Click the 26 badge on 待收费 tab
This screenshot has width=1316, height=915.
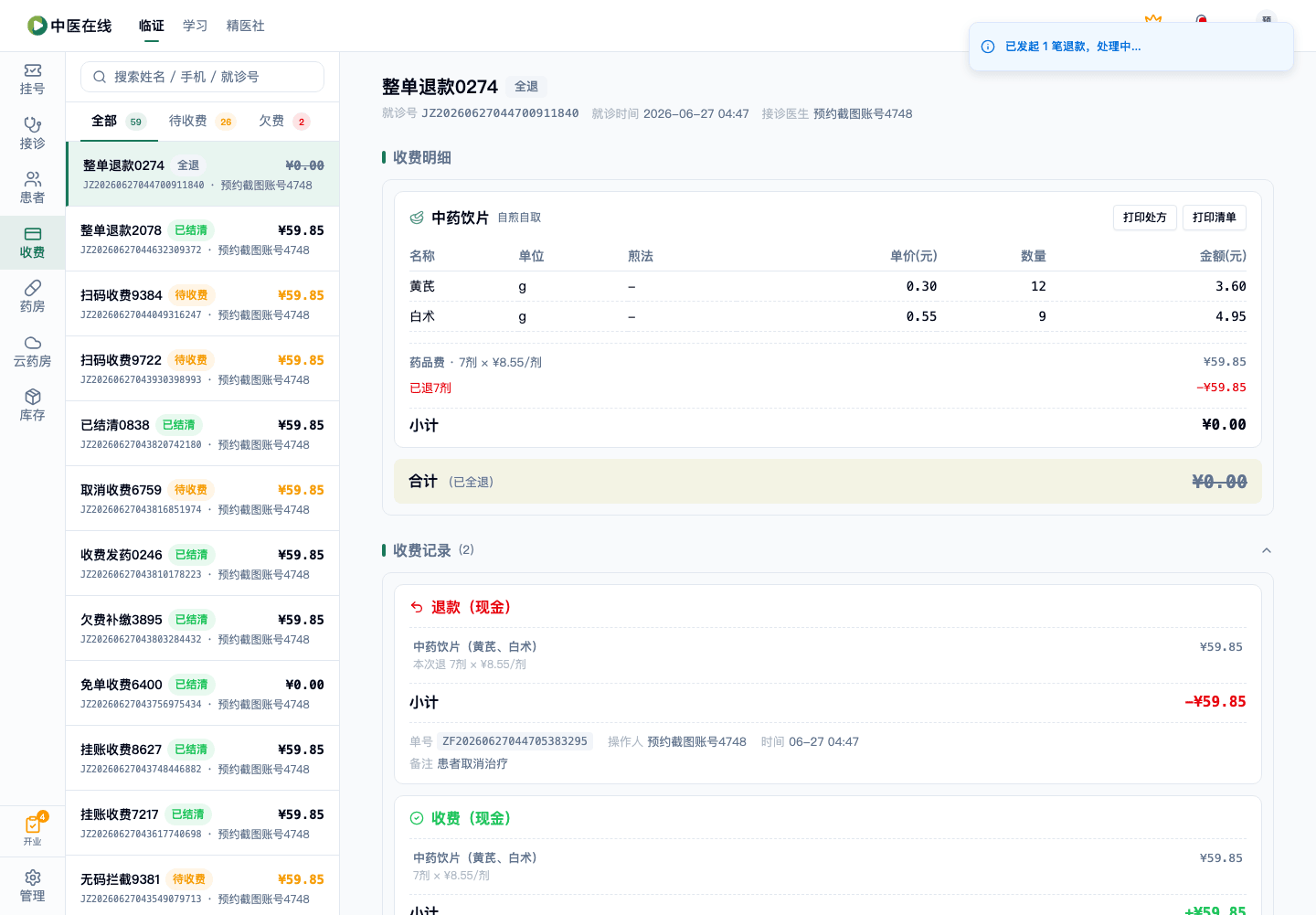pyautogui.click(x=226, y=122)
